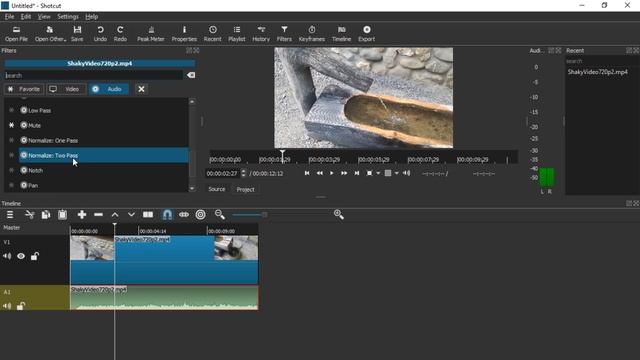
Task: Show the Recent panel from toolbar
Action: click(212, 33)
